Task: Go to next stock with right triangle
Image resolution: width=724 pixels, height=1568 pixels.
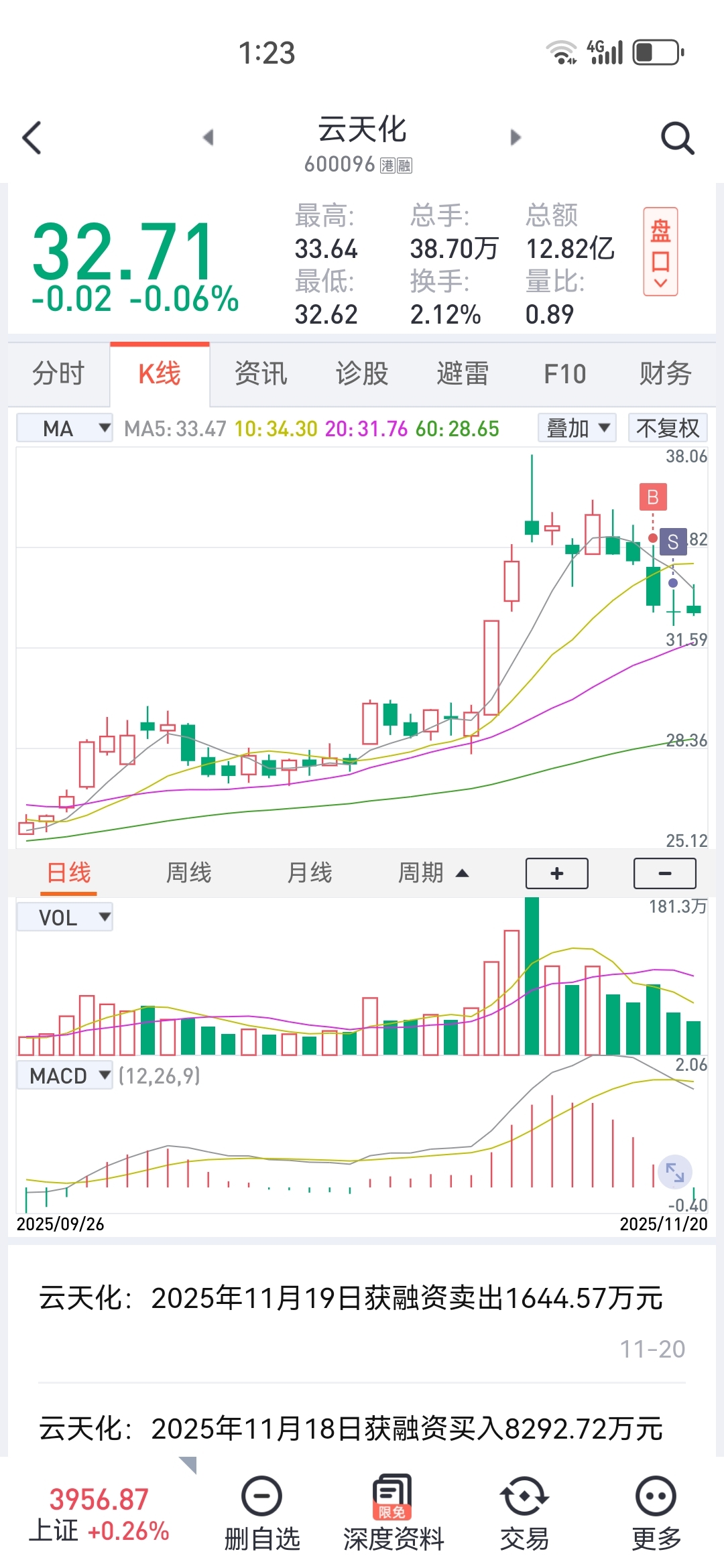Action: click(x=516, y=137)
